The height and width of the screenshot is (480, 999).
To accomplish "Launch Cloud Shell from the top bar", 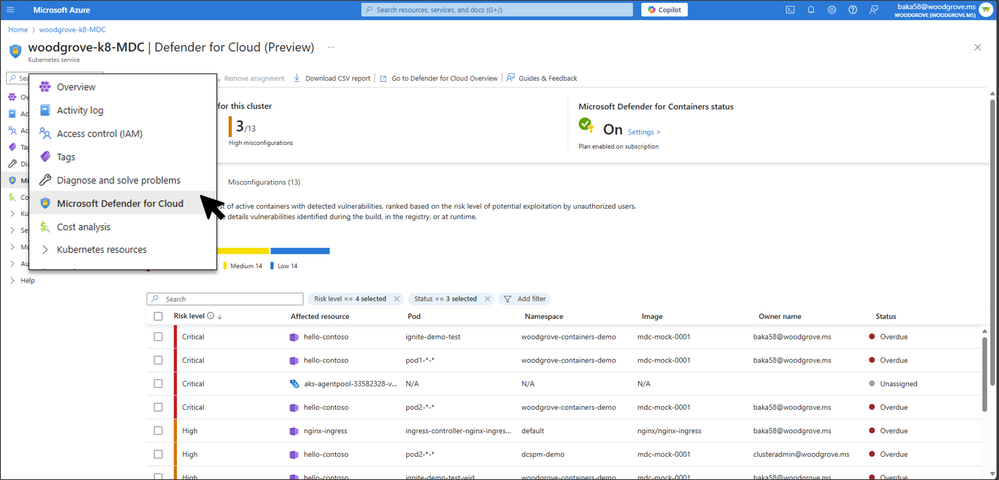I will [790, 10].
